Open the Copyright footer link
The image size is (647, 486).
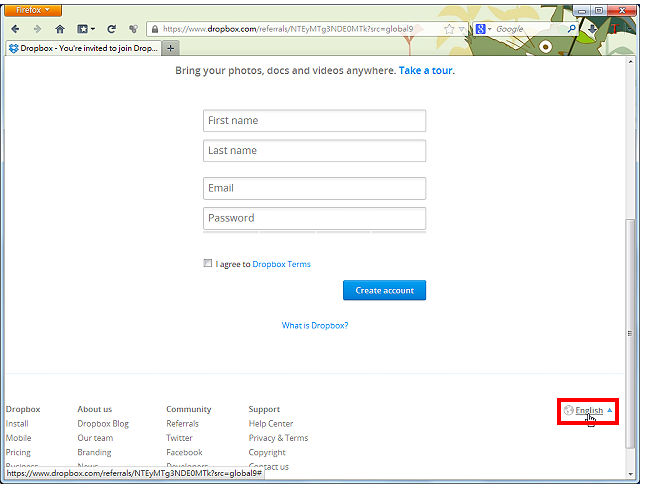267,453
